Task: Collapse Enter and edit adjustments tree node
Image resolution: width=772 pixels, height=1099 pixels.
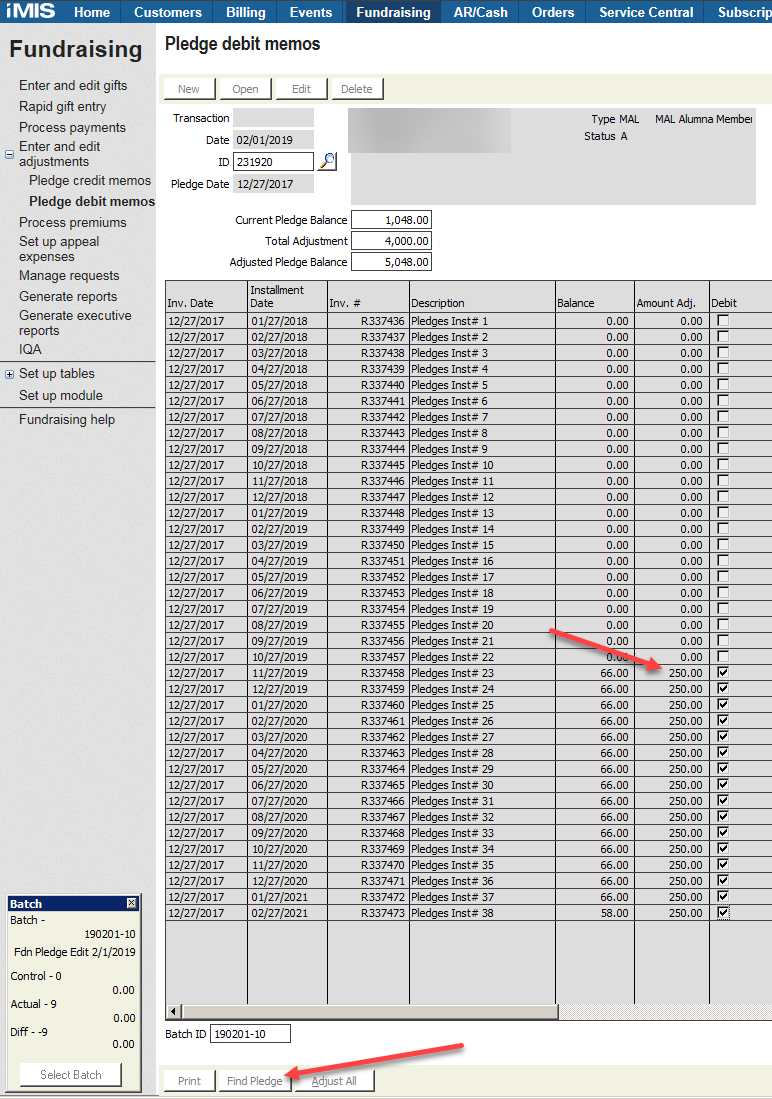Action: (9, 155)
